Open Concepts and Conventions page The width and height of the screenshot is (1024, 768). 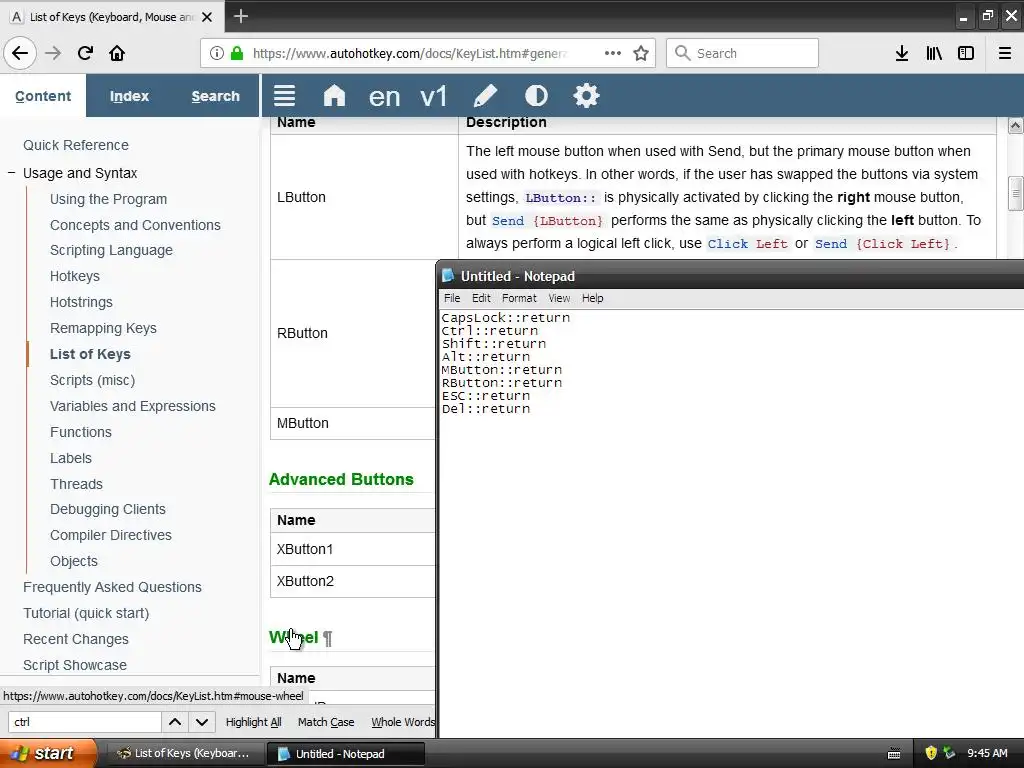click(135, 225)
